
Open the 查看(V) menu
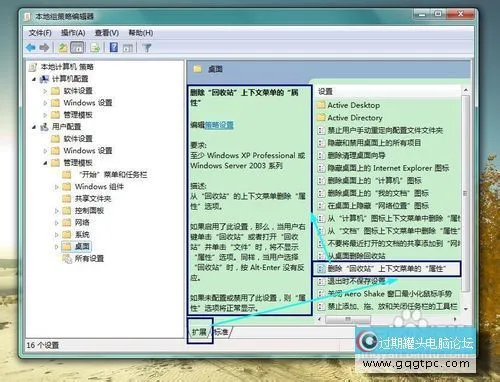click(x=107, y=33)
